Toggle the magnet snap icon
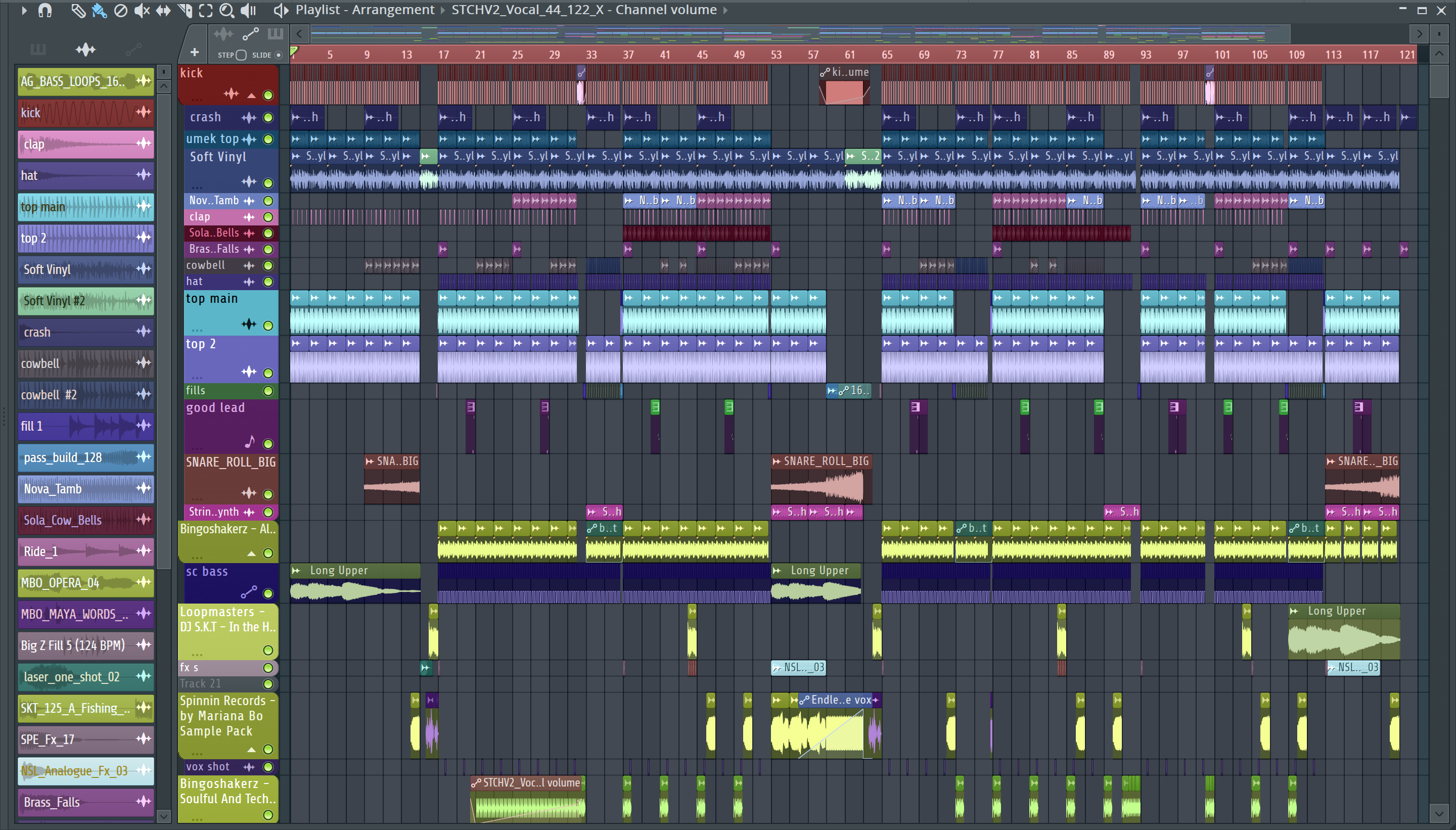This screenshot has height=830, width=1456. click(x=45, y=10)
